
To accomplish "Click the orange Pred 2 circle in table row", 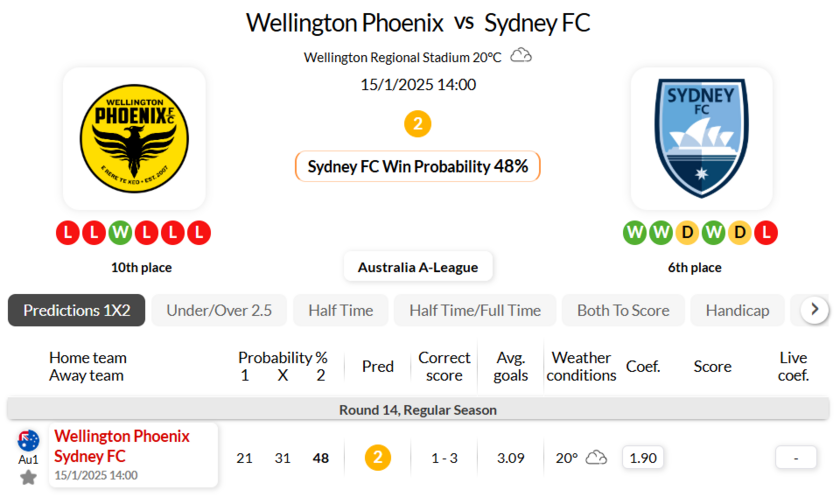I will pos(378,457).
